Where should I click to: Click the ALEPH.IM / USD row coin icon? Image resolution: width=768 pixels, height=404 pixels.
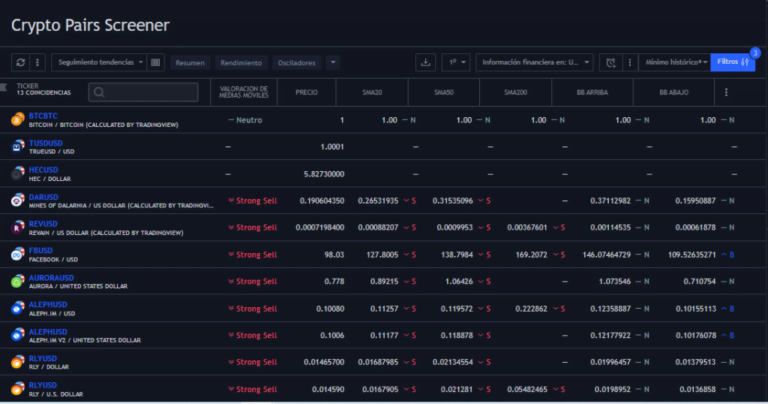pyautogui.click(x=18, y=308)
